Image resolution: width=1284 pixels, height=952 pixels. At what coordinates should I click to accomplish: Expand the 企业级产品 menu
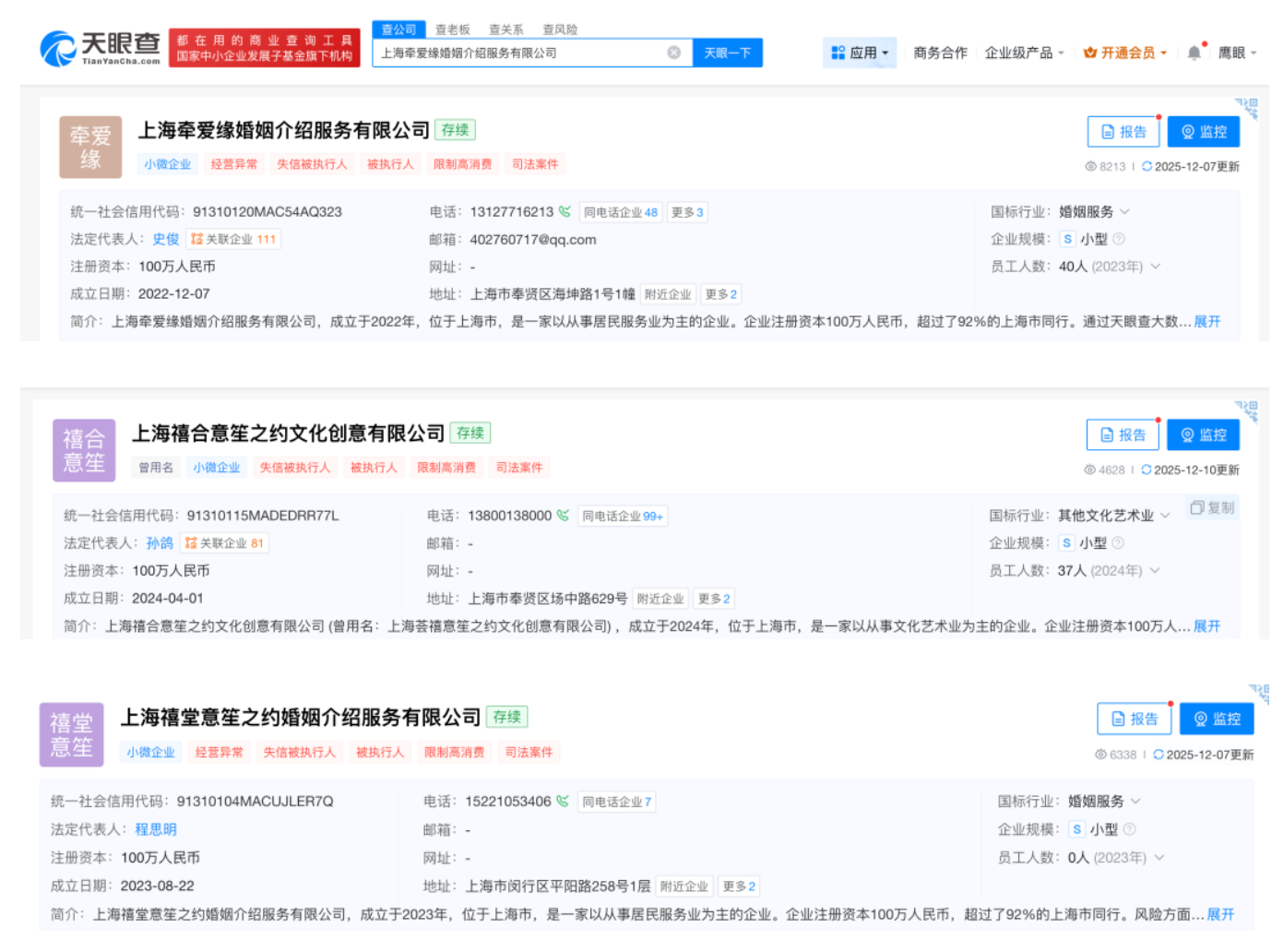[1023, 53]
